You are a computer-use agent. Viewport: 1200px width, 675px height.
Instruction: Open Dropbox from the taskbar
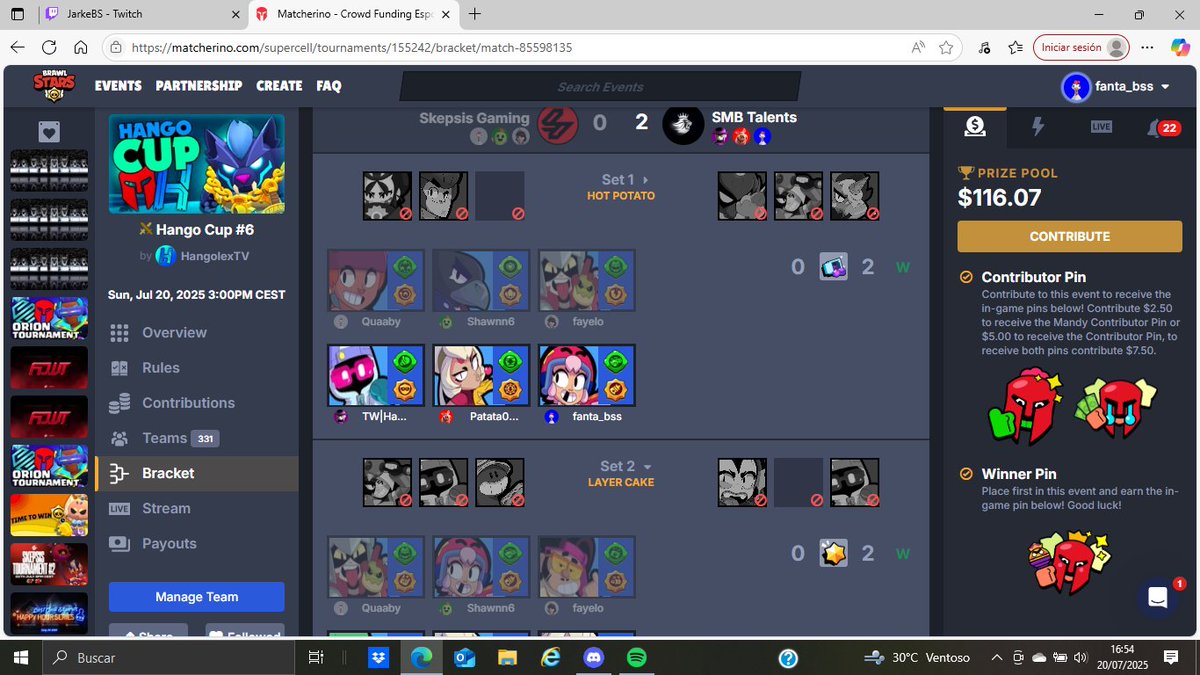click(378, 657)
